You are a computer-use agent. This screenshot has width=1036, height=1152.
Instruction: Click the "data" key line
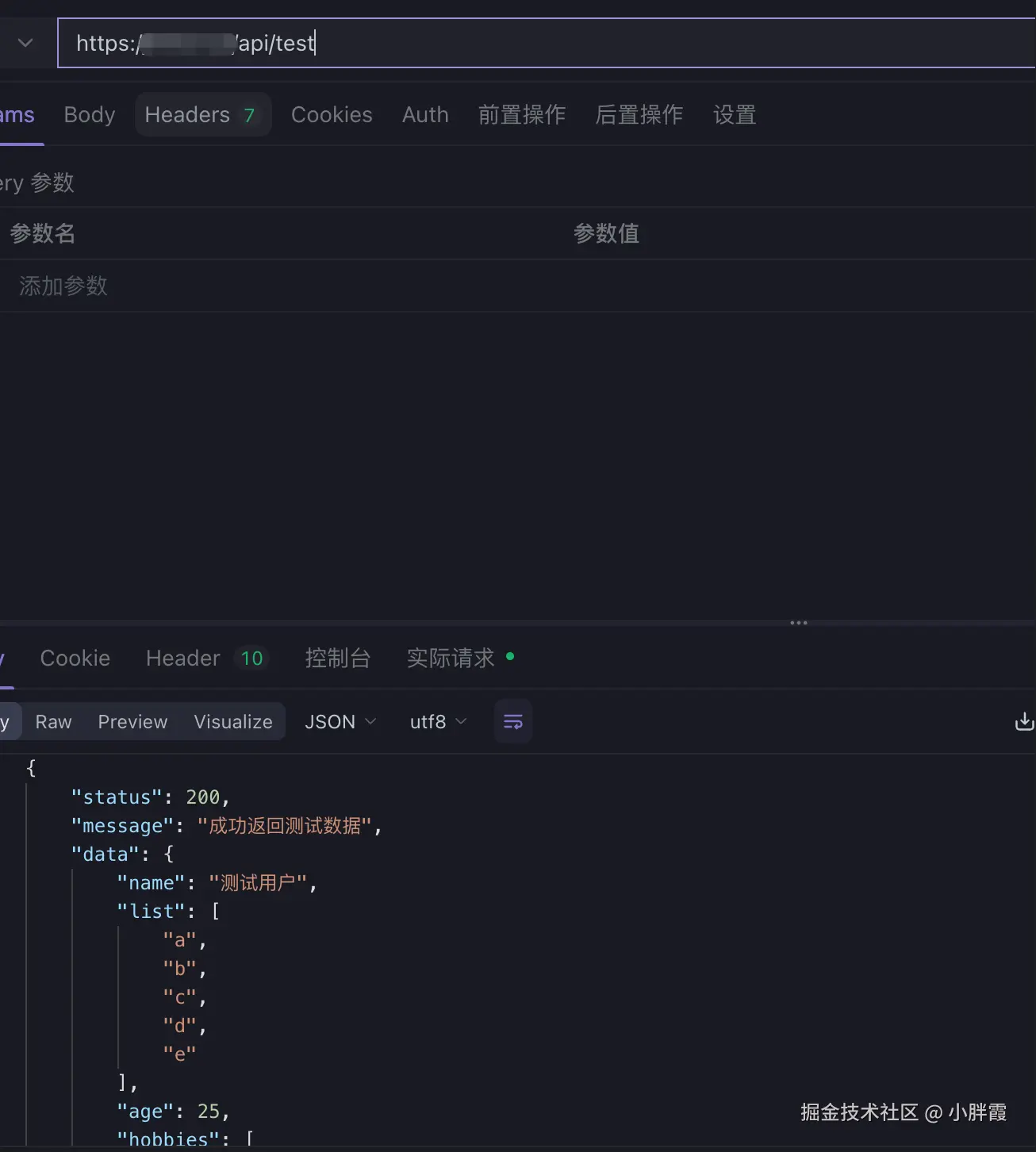point(122,854)
